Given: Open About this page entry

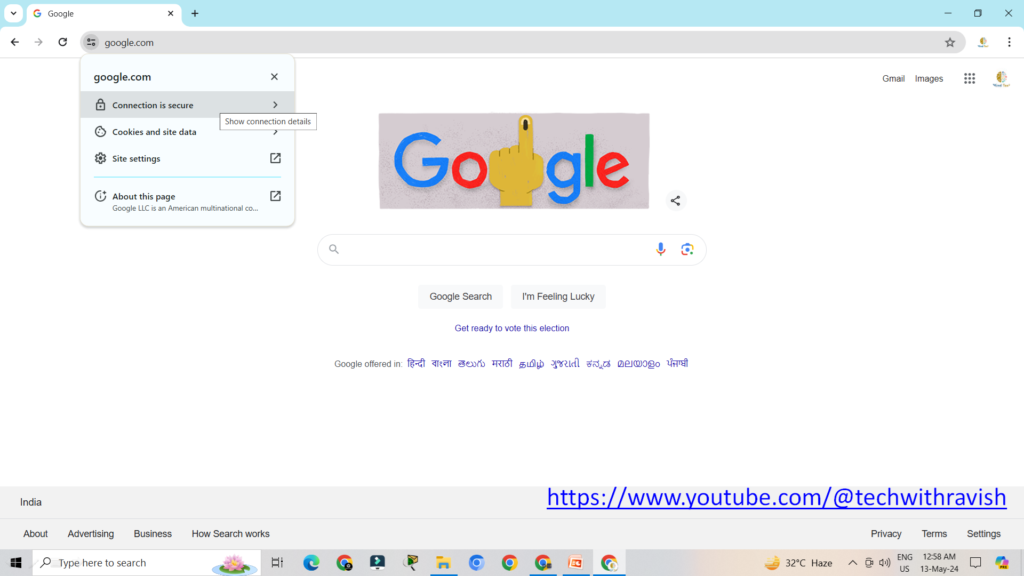Looking at the screenshot, I should (187, 201).
